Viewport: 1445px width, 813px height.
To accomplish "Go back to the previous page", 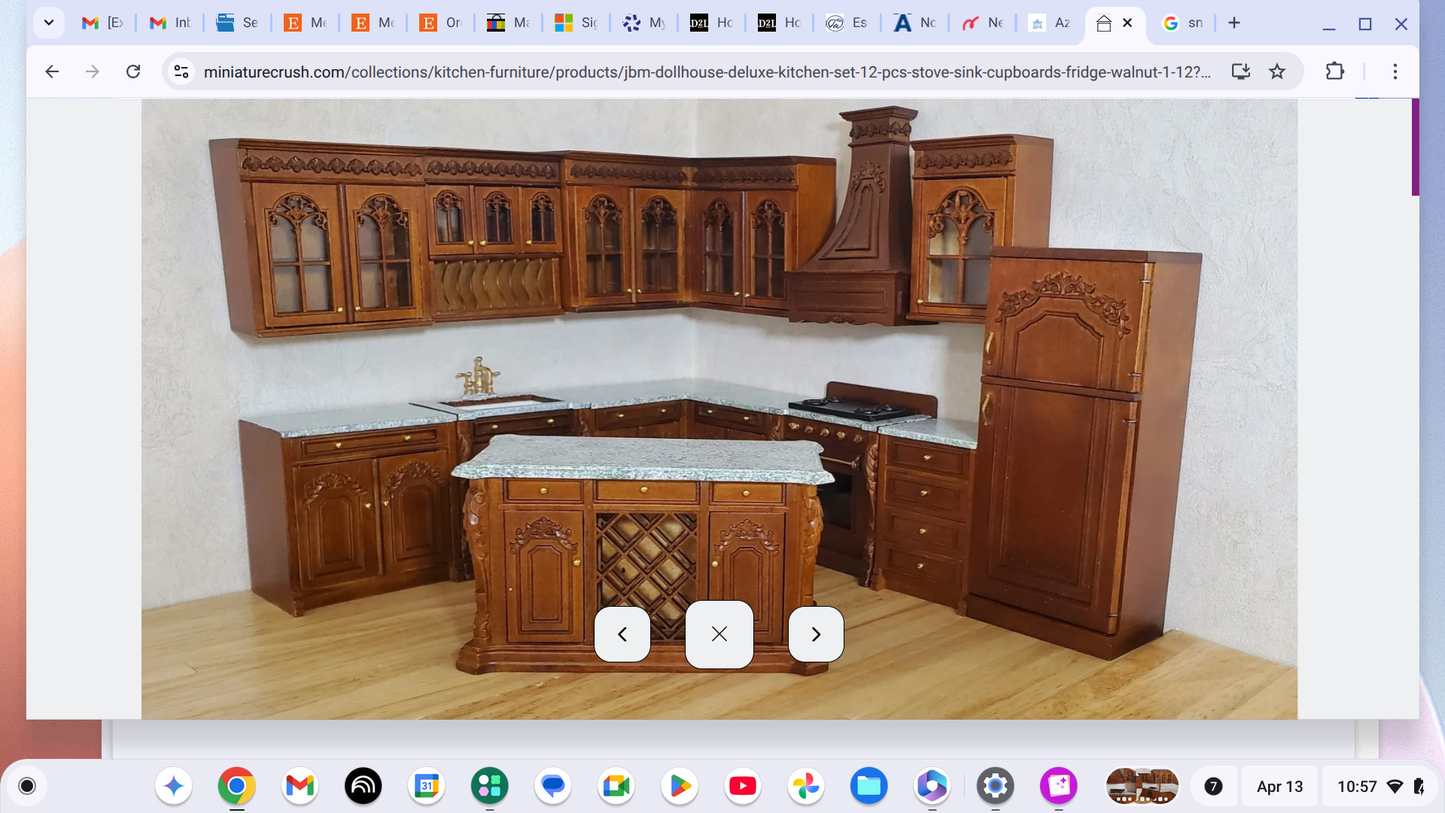I will coord(52,71).
